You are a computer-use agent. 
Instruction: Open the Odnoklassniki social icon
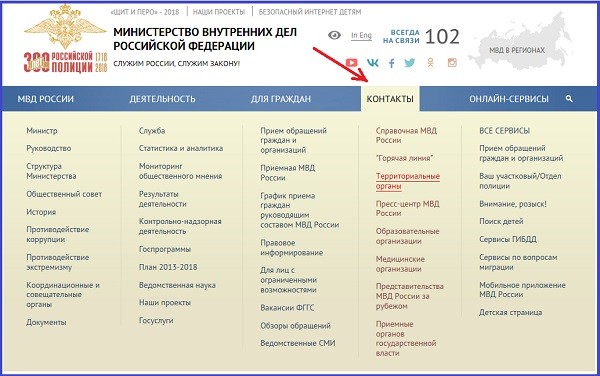[430, 63]
